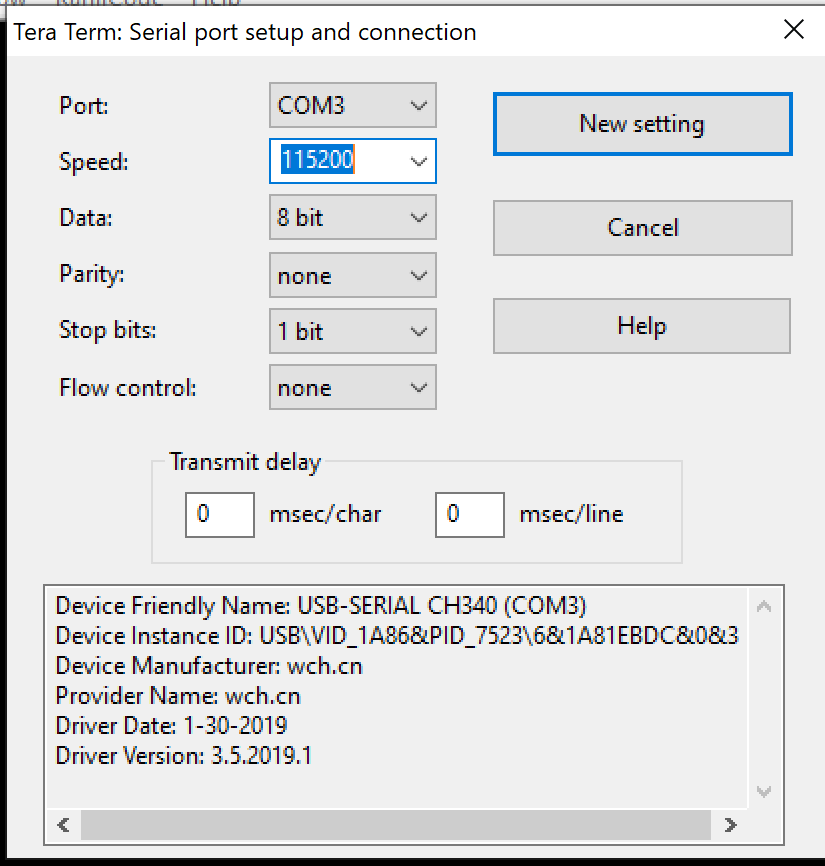Close the Serial port setup dialog

(794, 29)
